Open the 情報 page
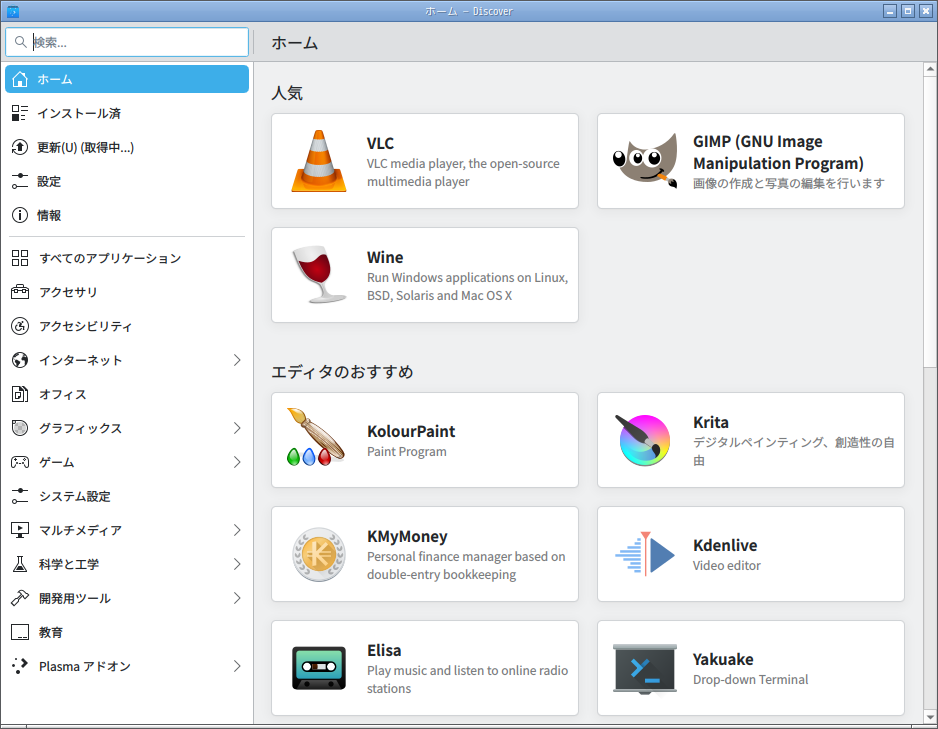This screenshot has height=729, width=938. (x=127, y=215)
